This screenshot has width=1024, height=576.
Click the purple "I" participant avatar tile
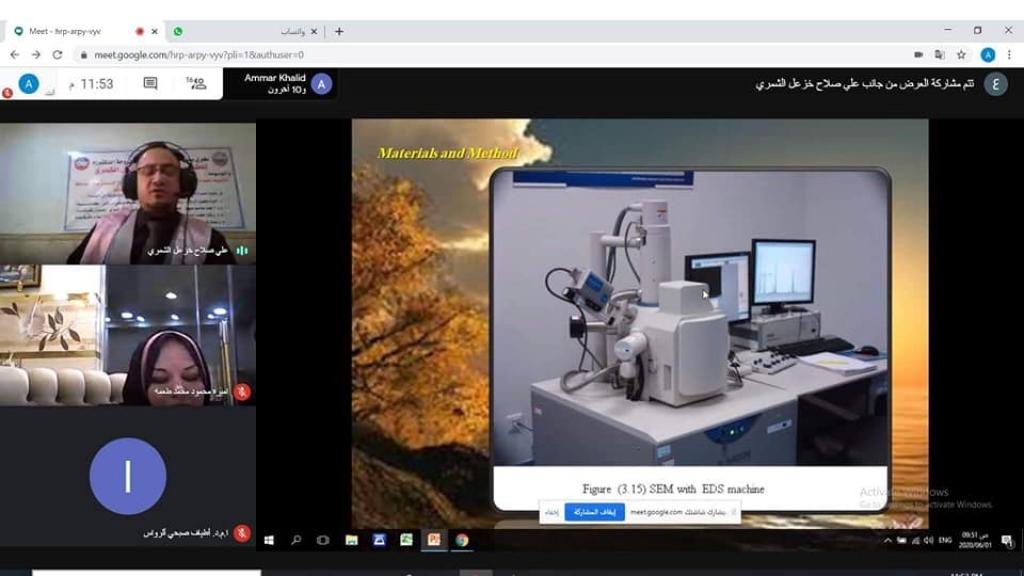[127, 476]
